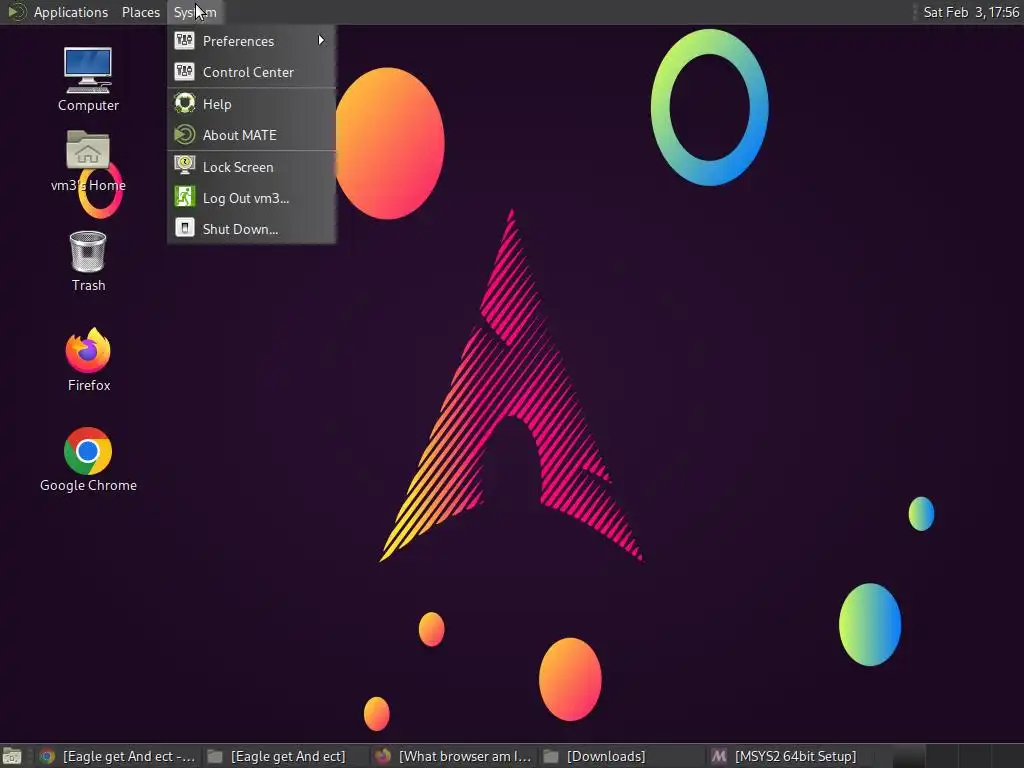Switch to [Eagle get And ect] folder window
This screenshot has width=1024, height=768.
click(x=286, y=756)
